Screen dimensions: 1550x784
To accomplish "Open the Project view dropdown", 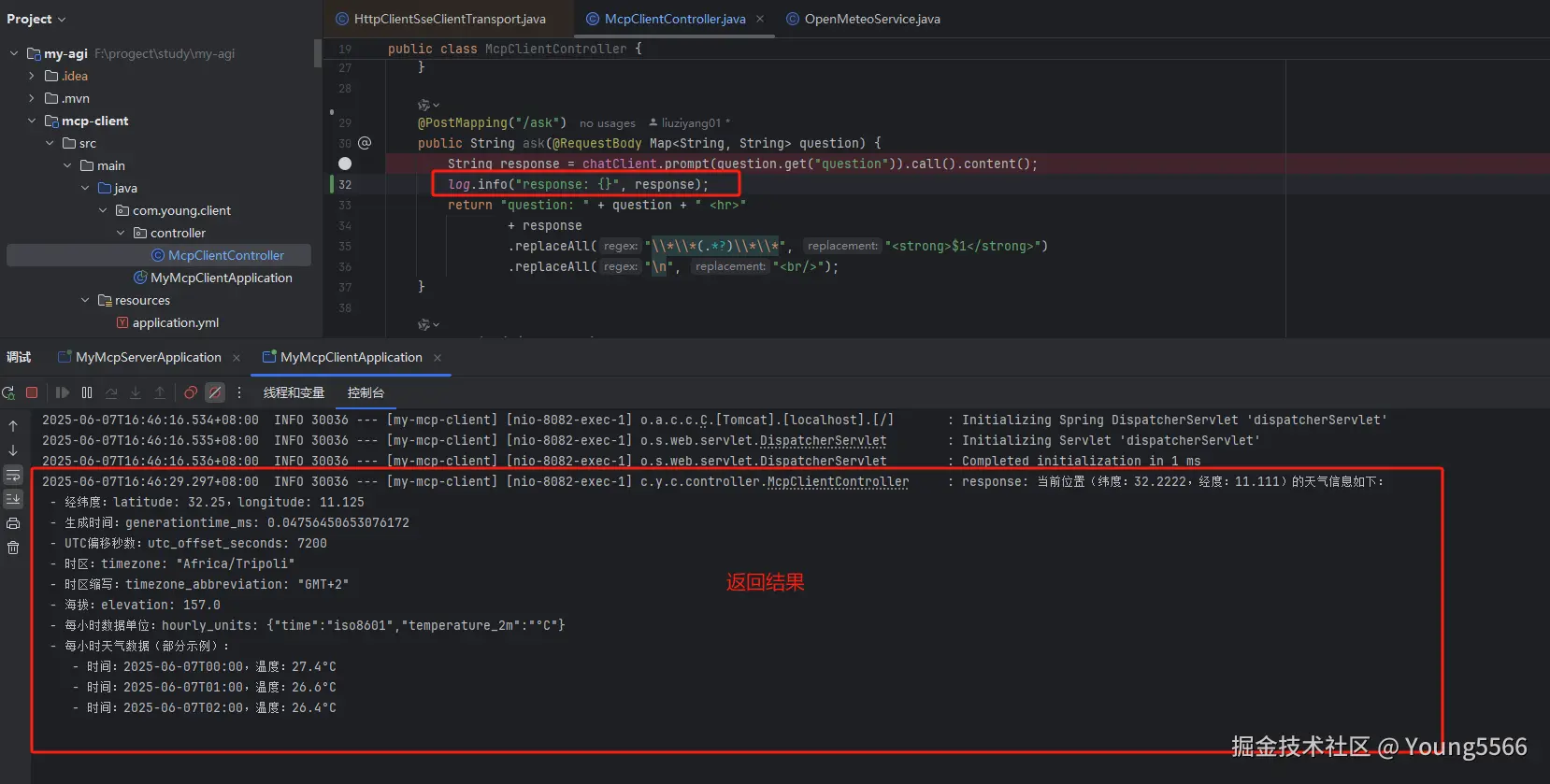I will pyautogui.click(x=36, y=19).
